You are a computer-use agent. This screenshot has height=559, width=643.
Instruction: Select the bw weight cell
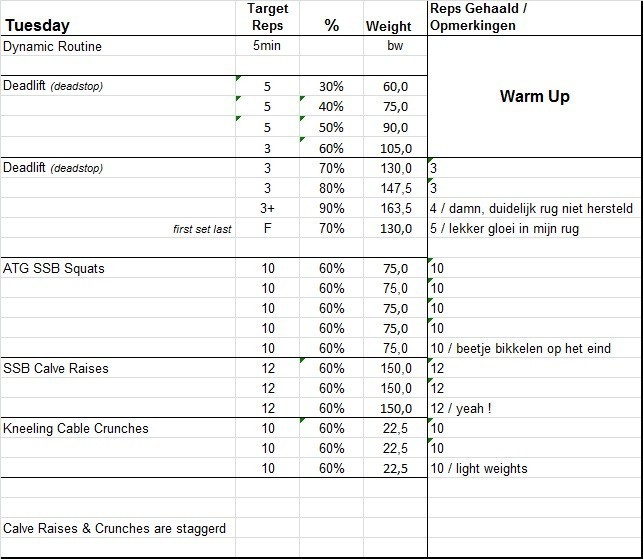tap(394, 47)
